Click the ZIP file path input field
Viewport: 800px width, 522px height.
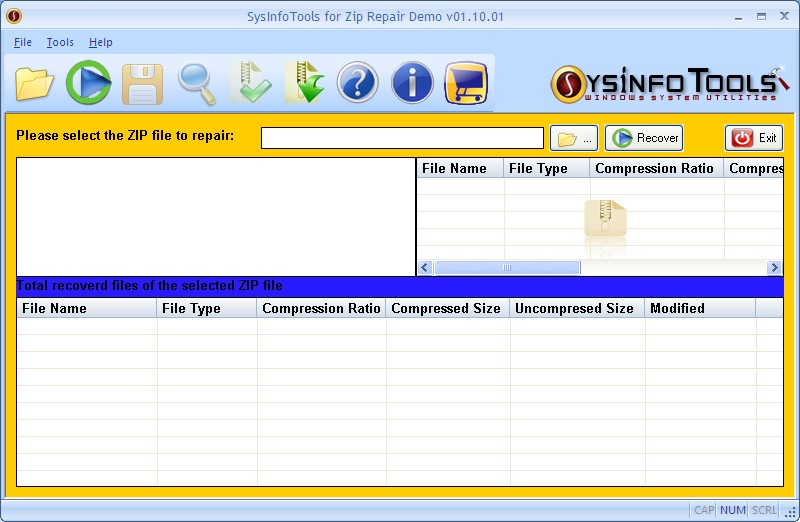tap(402, 138)
